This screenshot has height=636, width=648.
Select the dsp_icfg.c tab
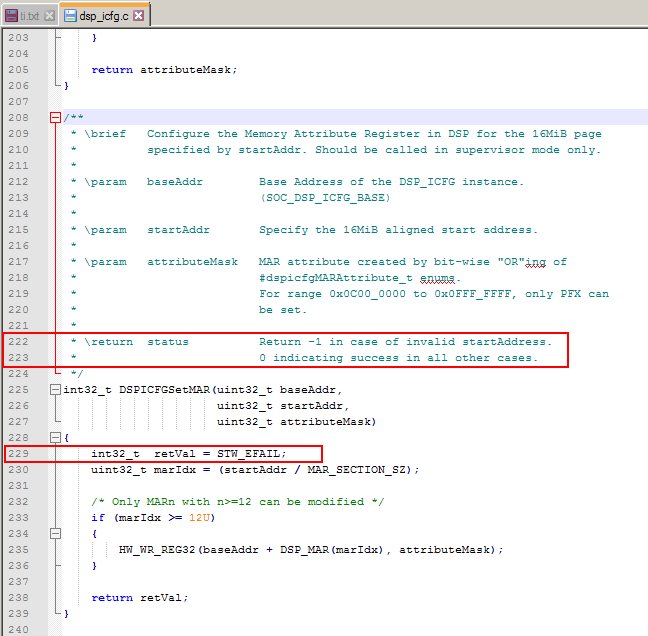click(x=104, y=16)
